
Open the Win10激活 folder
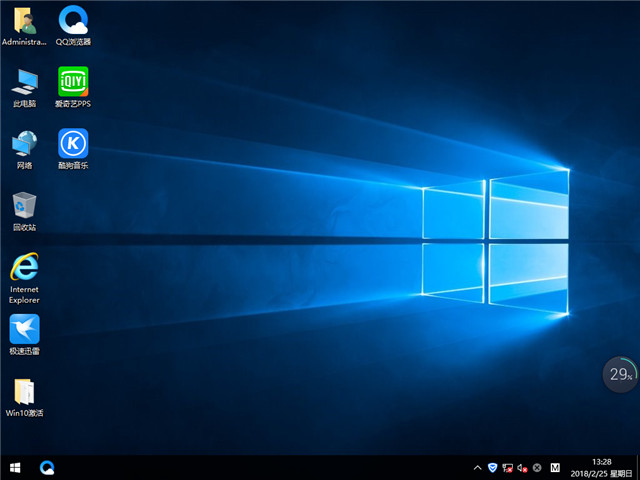pos(24,398)
